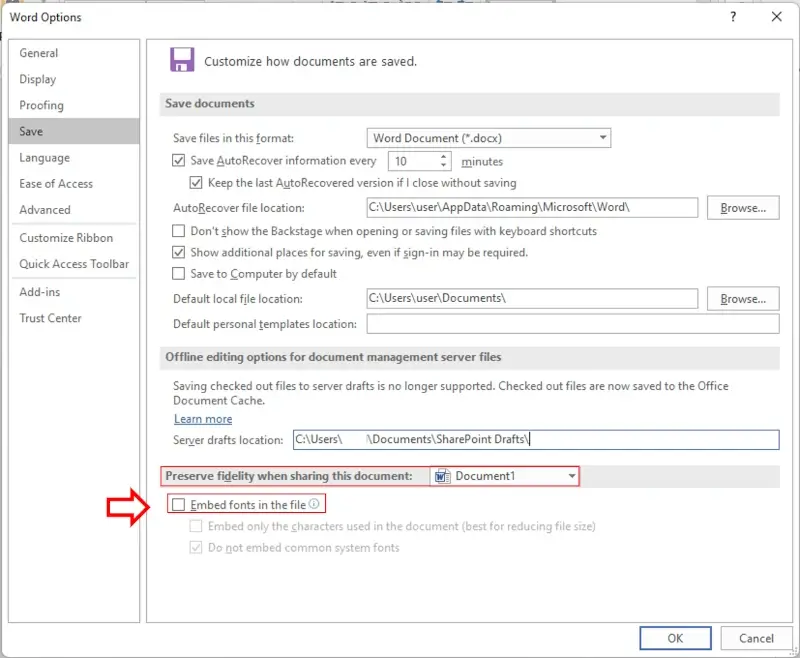The height and width of the screenshot is (658, 800).
Task: Click the 'Server drafts location:' label
Action: [228, 440]
